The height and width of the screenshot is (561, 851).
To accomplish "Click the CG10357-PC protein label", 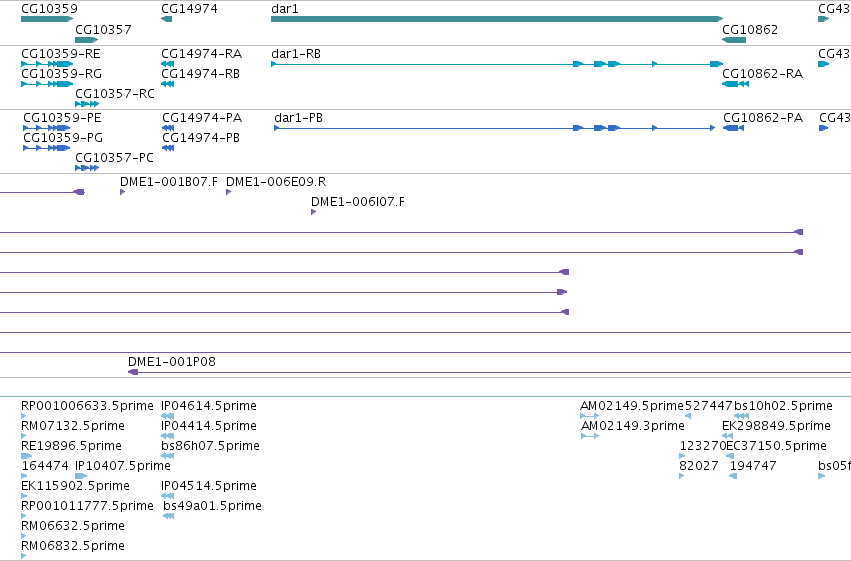I will point(115,158).
